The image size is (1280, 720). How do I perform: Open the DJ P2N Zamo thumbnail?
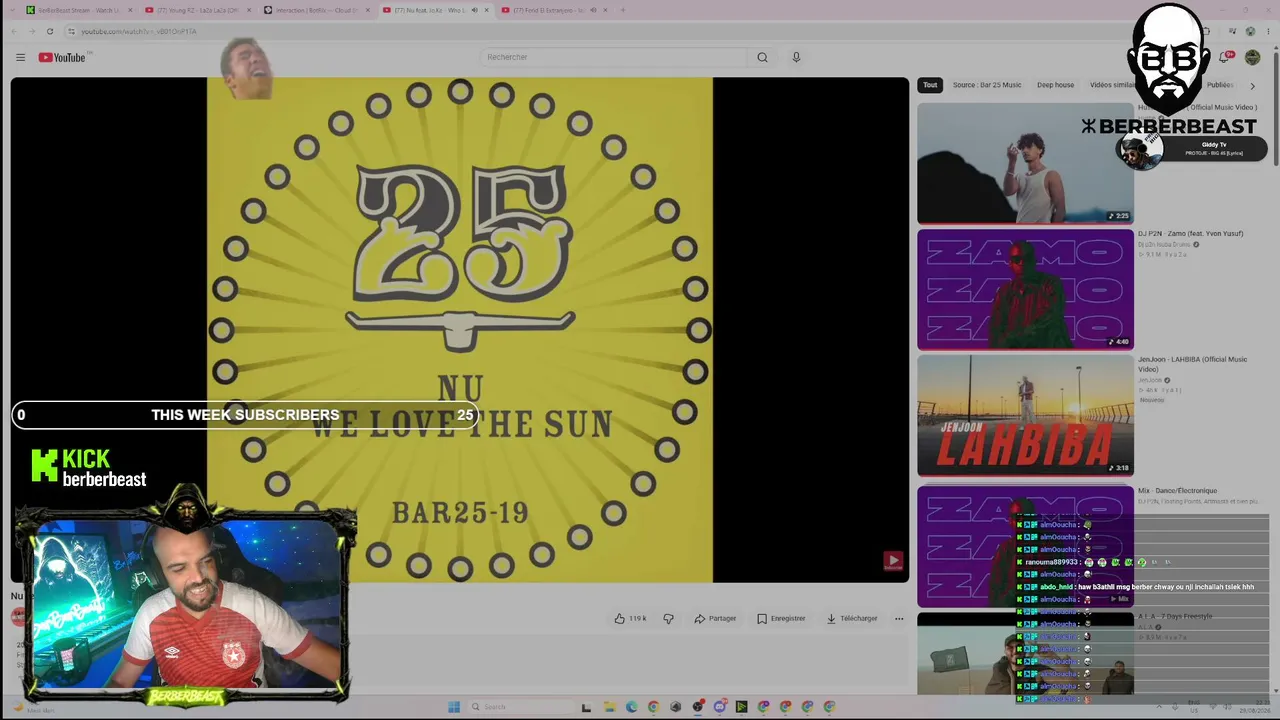click(x=1025, y=290)
